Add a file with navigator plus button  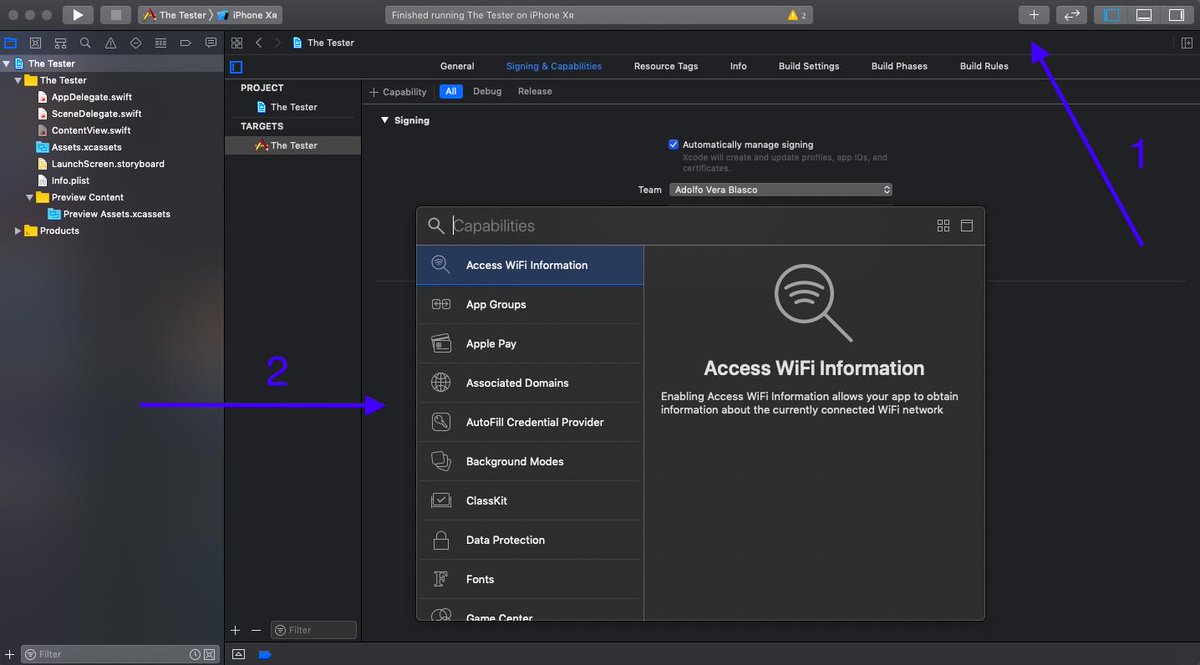10,654
